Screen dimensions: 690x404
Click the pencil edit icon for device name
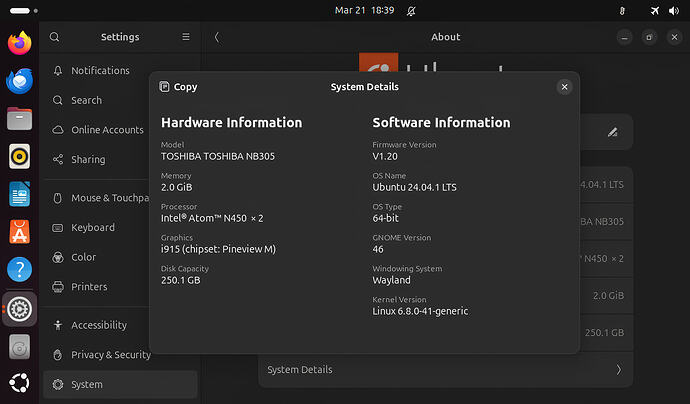(613, 132)
